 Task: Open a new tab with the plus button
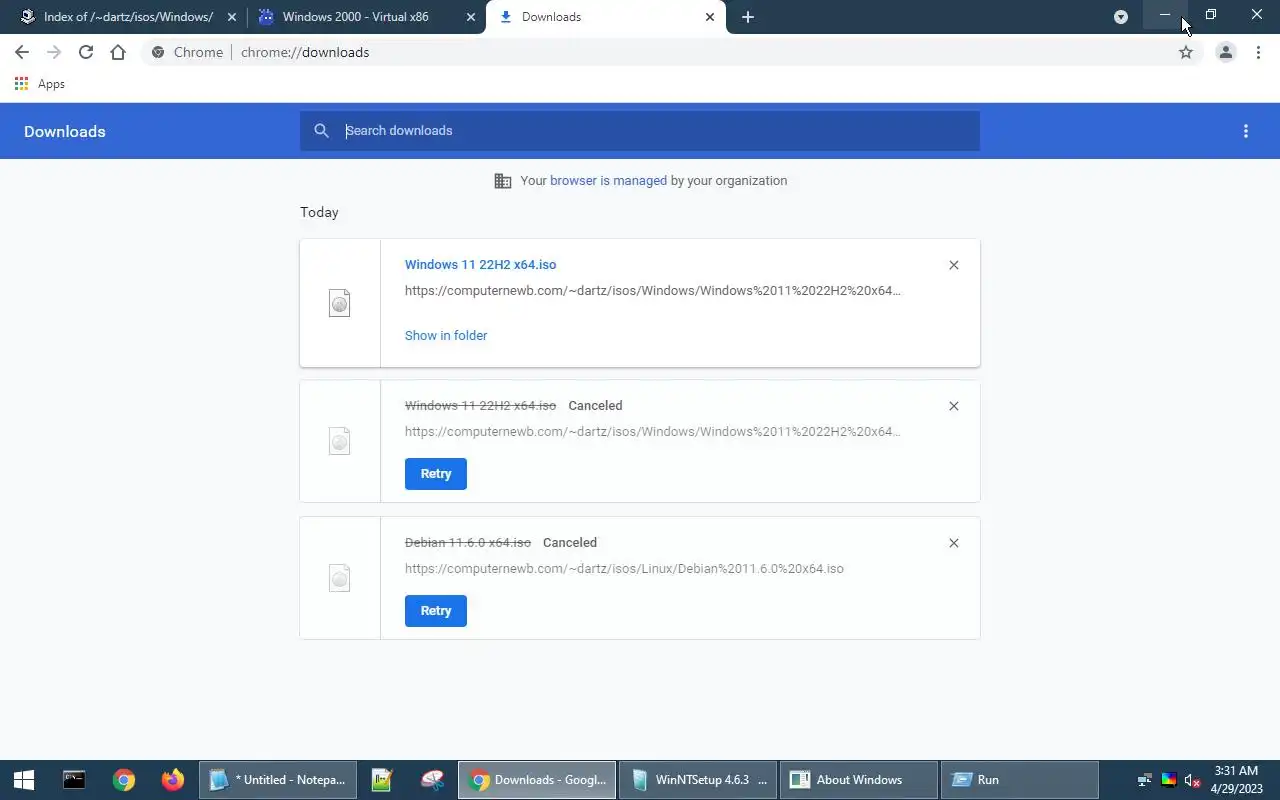point(748,17)
